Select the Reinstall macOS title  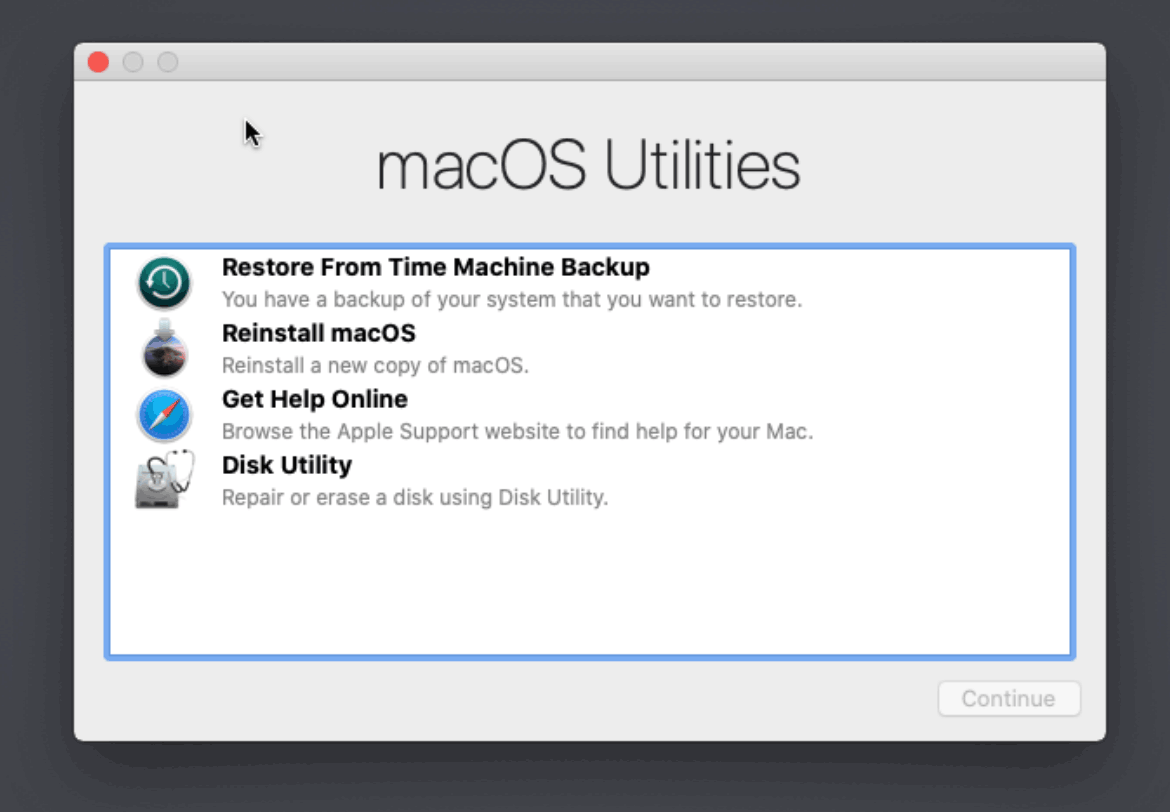click(x=319, y=333)
